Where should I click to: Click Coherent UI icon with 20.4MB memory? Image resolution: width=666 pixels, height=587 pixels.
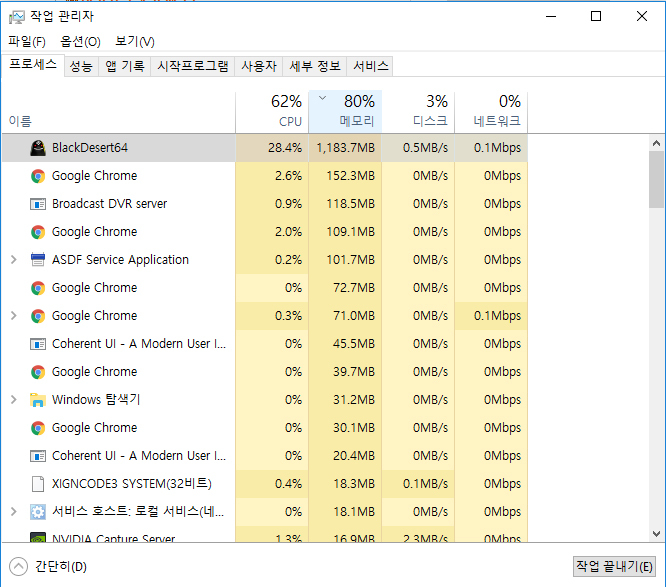38,456
